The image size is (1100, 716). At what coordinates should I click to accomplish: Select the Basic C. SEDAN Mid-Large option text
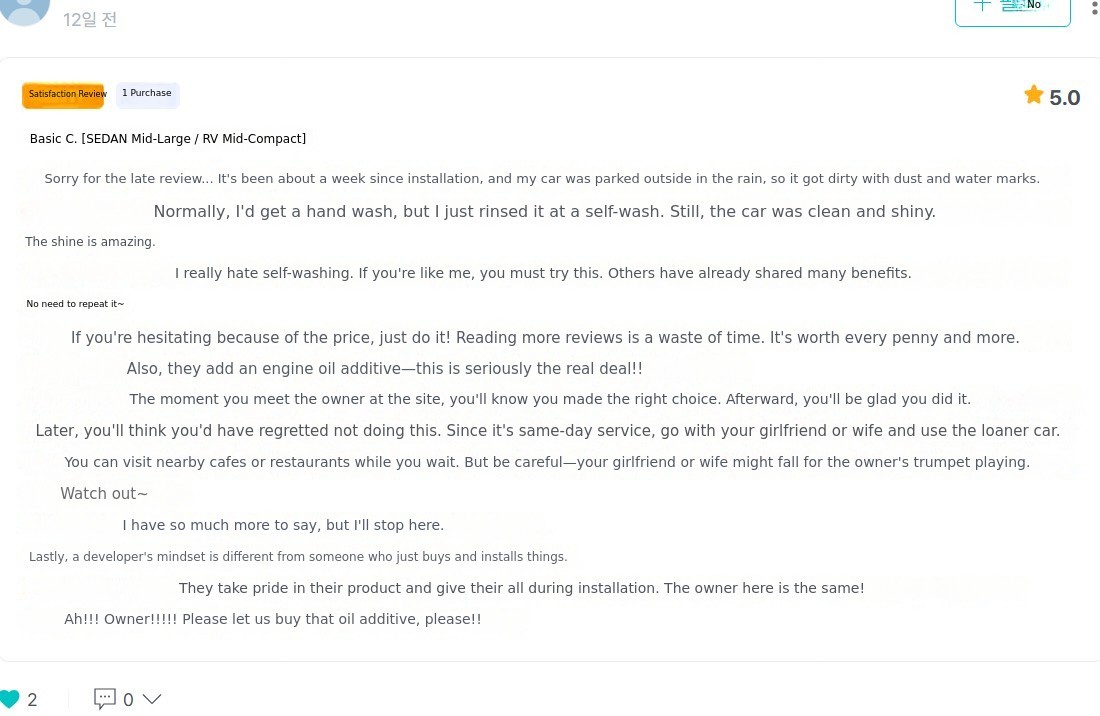point(168,139)
